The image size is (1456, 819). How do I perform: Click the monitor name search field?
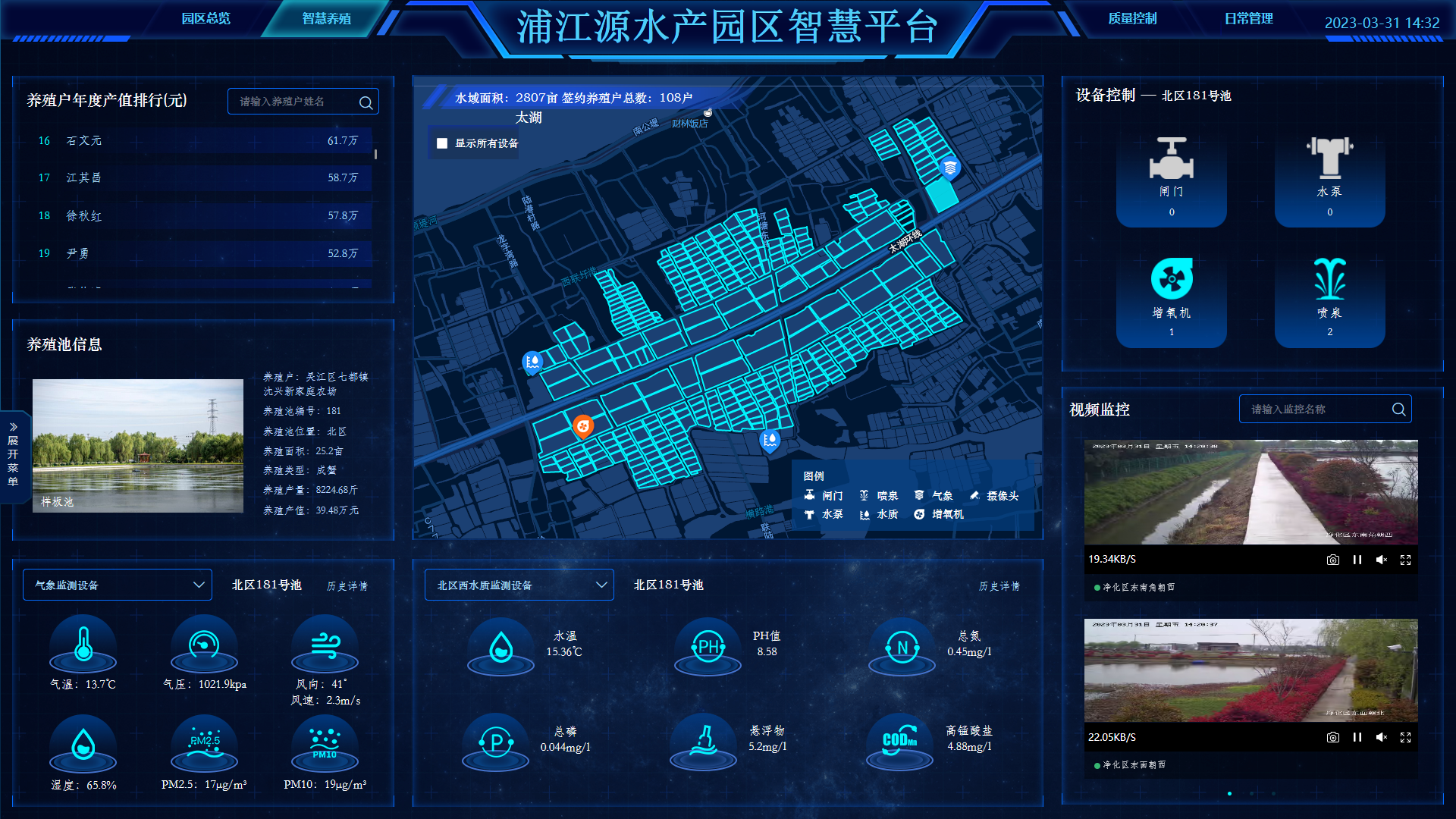(1325, 409)
